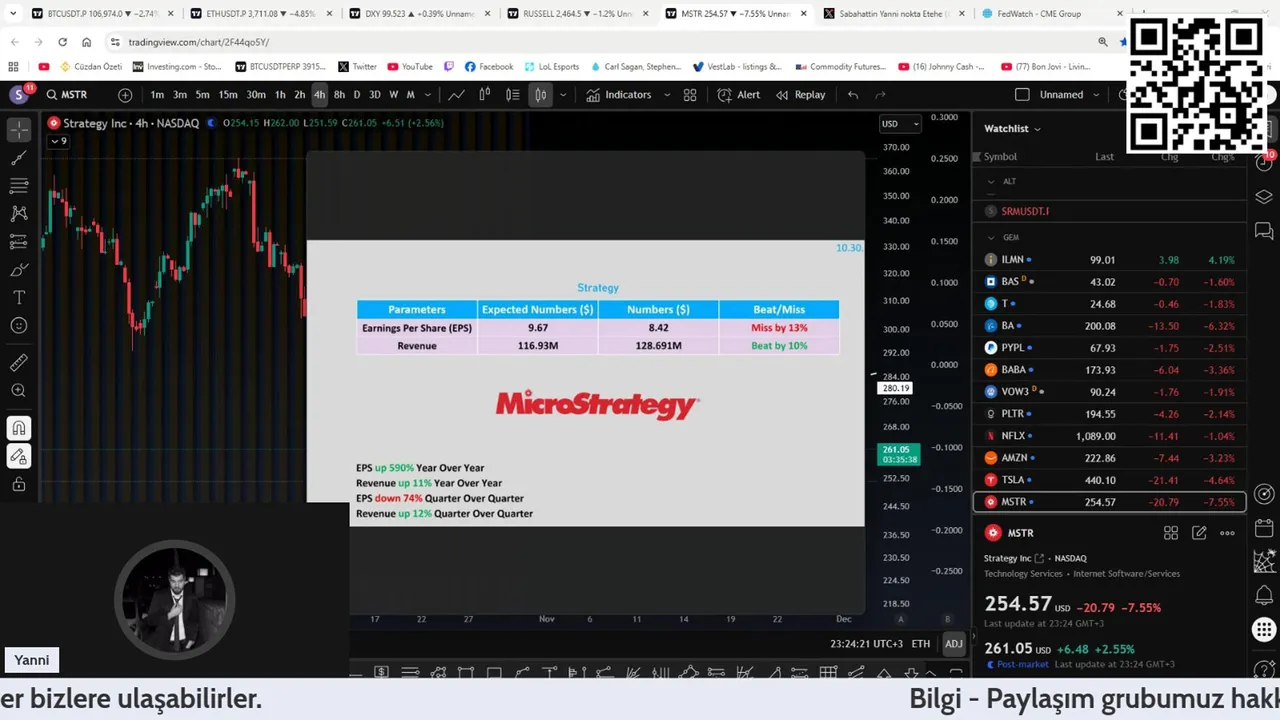Switch to the 1m timeframe
Viewport: 1280px width, 720px height.
click(158, 95)
